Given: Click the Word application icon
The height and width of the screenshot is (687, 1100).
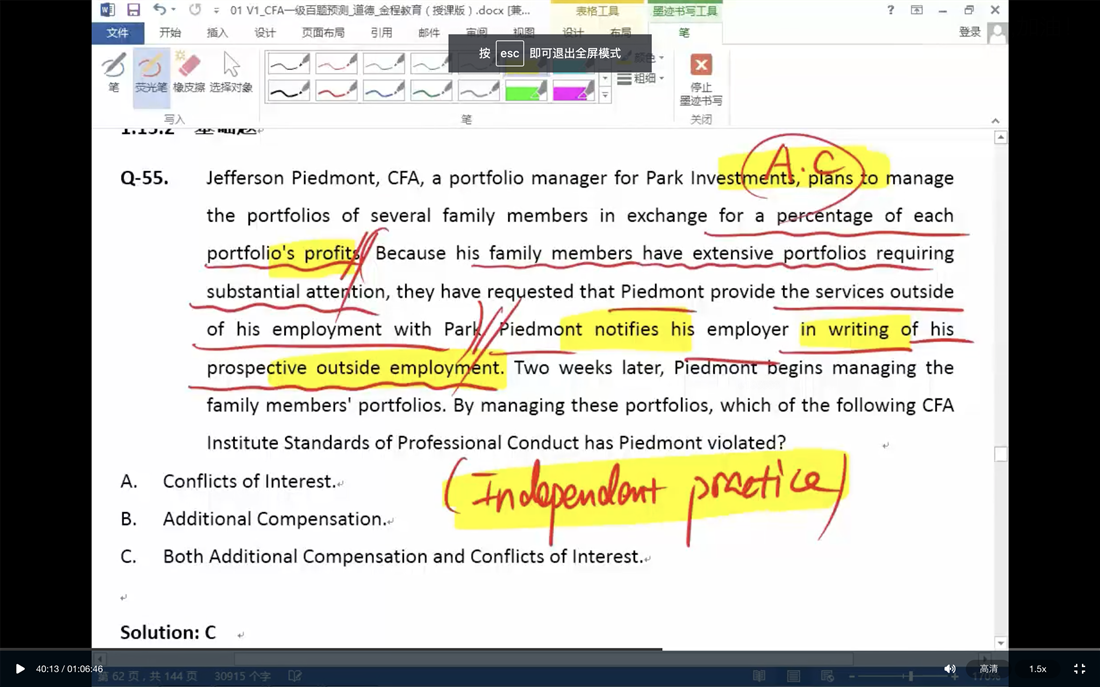Looking at the screenshot, I should tap(107, 10).
